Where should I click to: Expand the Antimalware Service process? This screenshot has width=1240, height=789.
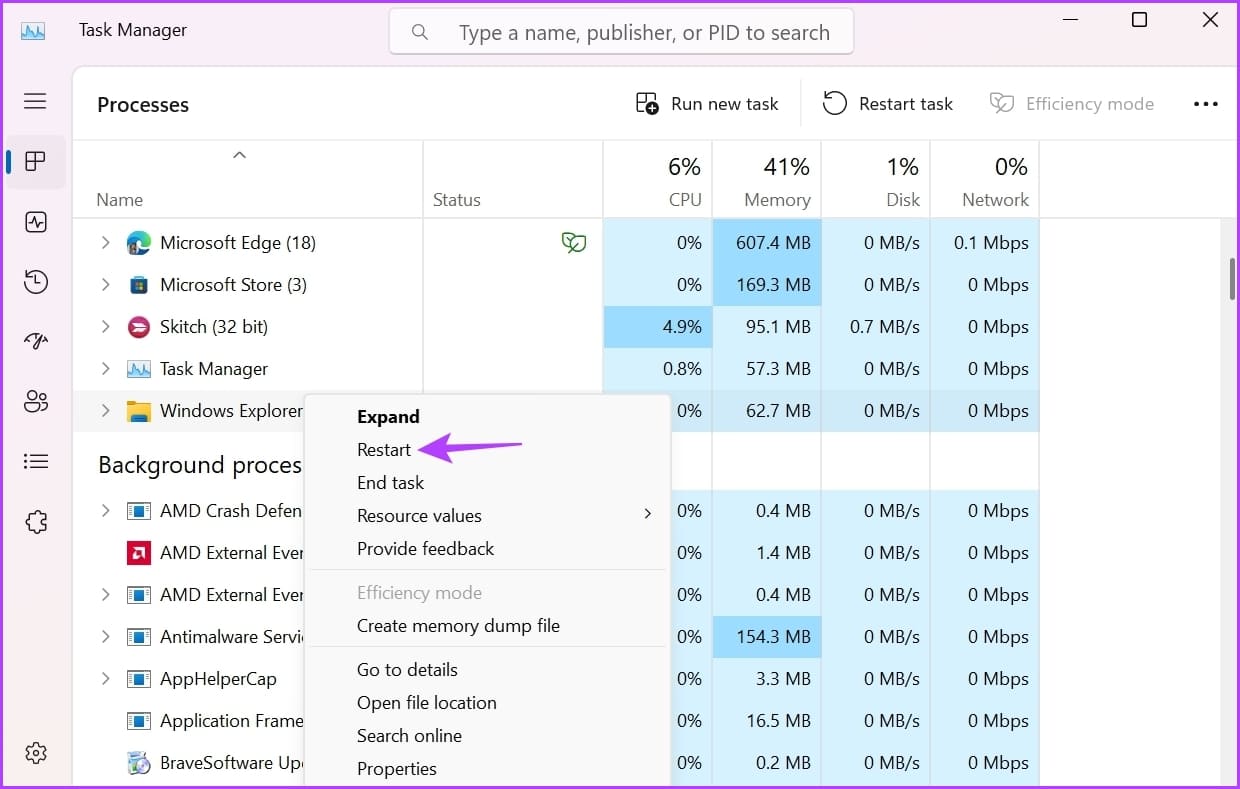[x=105, y=637]
